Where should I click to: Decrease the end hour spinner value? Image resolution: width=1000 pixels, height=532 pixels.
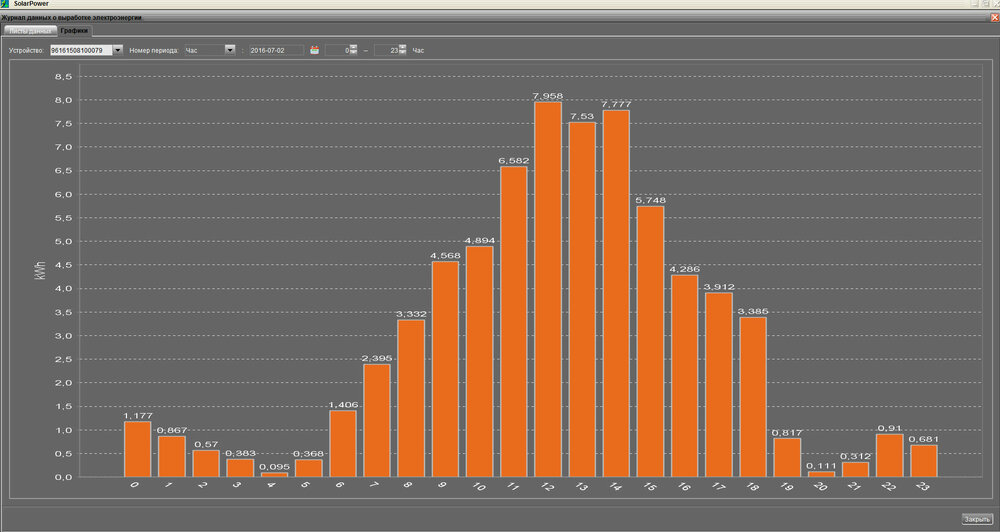point(402,52)
